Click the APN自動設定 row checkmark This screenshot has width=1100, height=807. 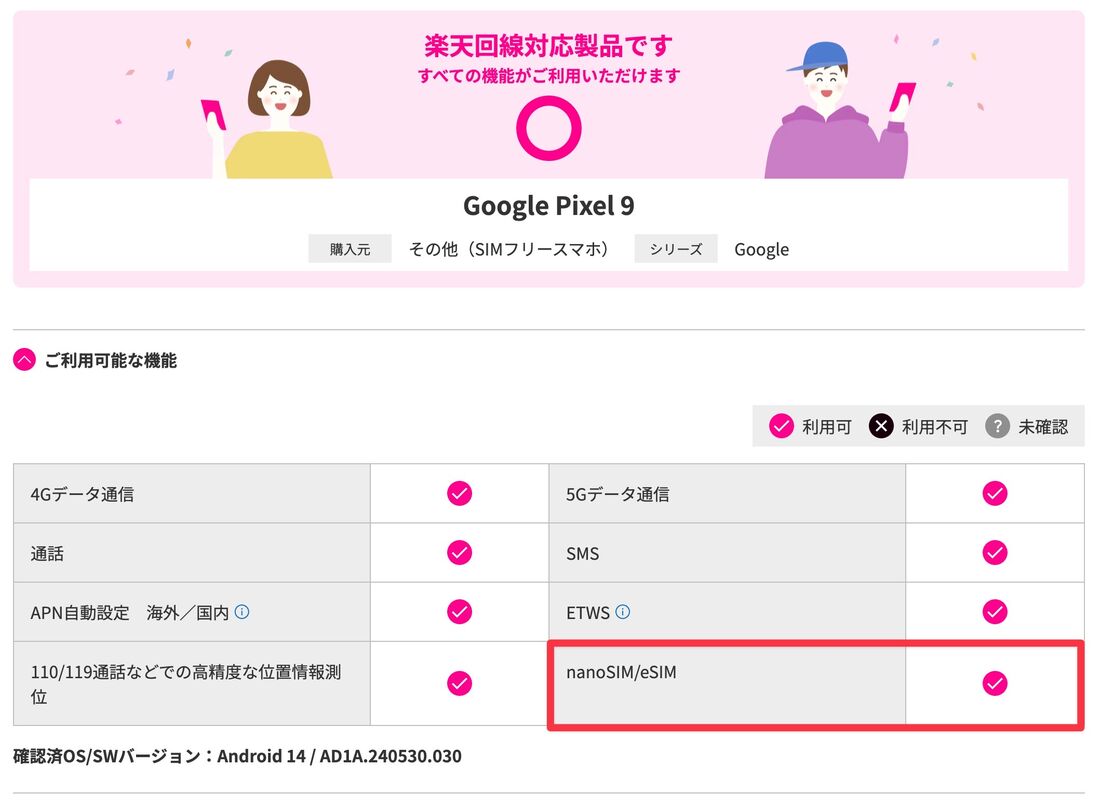pos(460,612)
